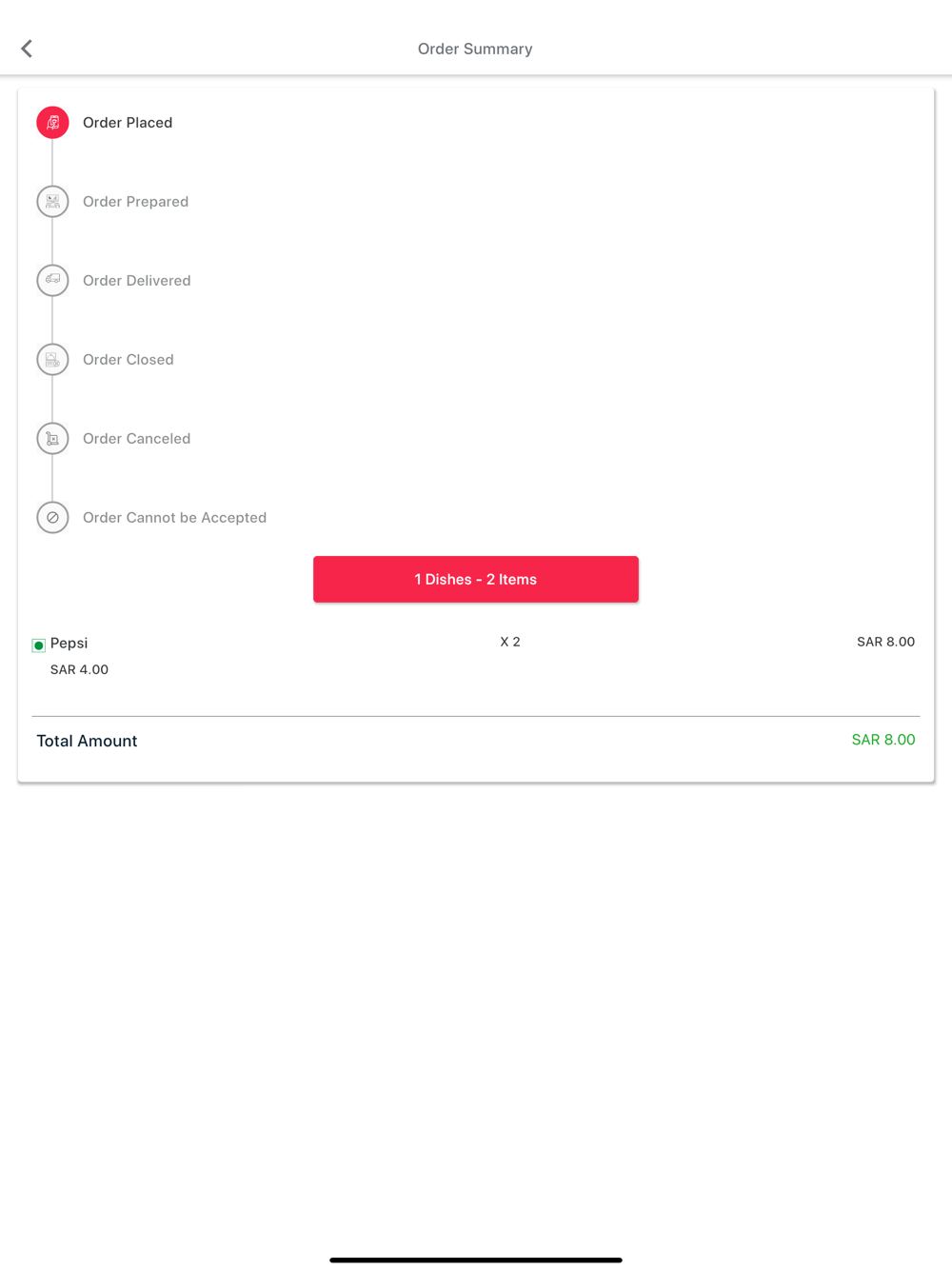This screenshot has width=952, height=1270.
Task: Tap the Pepsi unit price SAR 4.00
Action: pyautogui.click(x=79, y=669)
